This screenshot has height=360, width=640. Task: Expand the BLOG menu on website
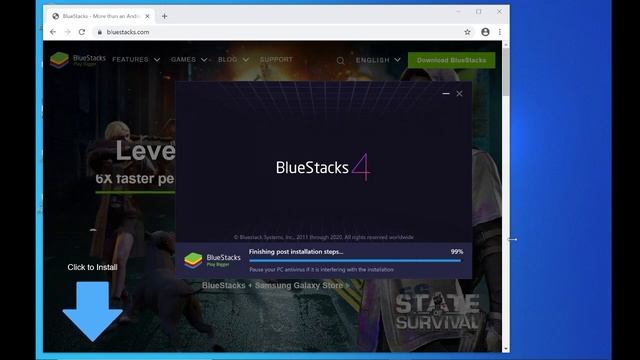click(x=233, y=60)
